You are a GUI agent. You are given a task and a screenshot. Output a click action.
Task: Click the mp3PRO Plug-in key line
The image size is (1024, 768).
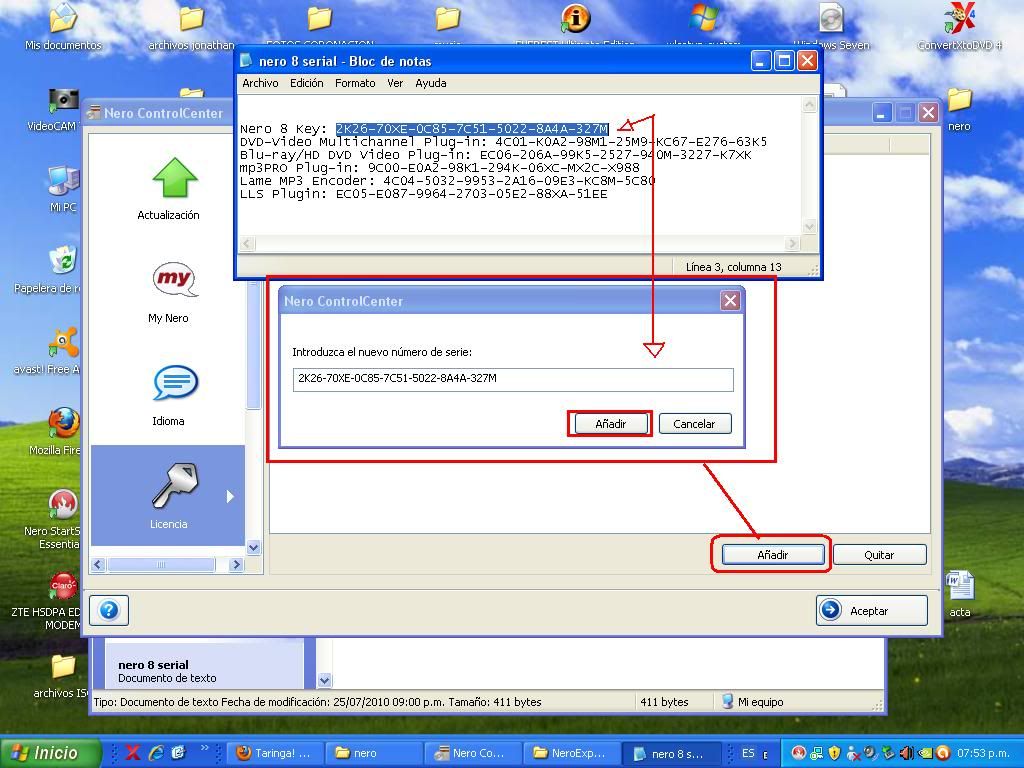440,168
